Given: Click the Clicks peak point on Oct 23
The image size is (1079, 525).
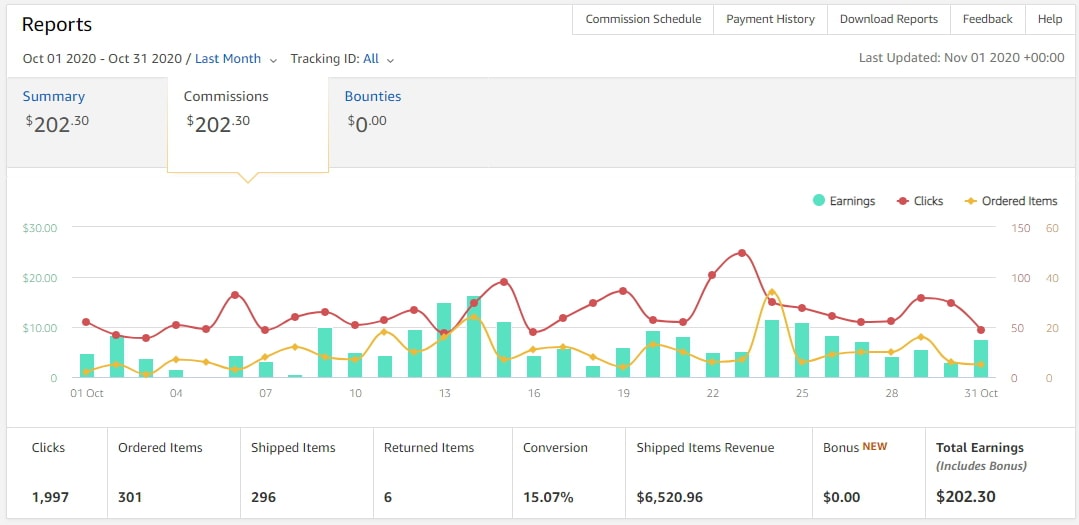Looking at the screenshot, I should (x=741, y=253).
